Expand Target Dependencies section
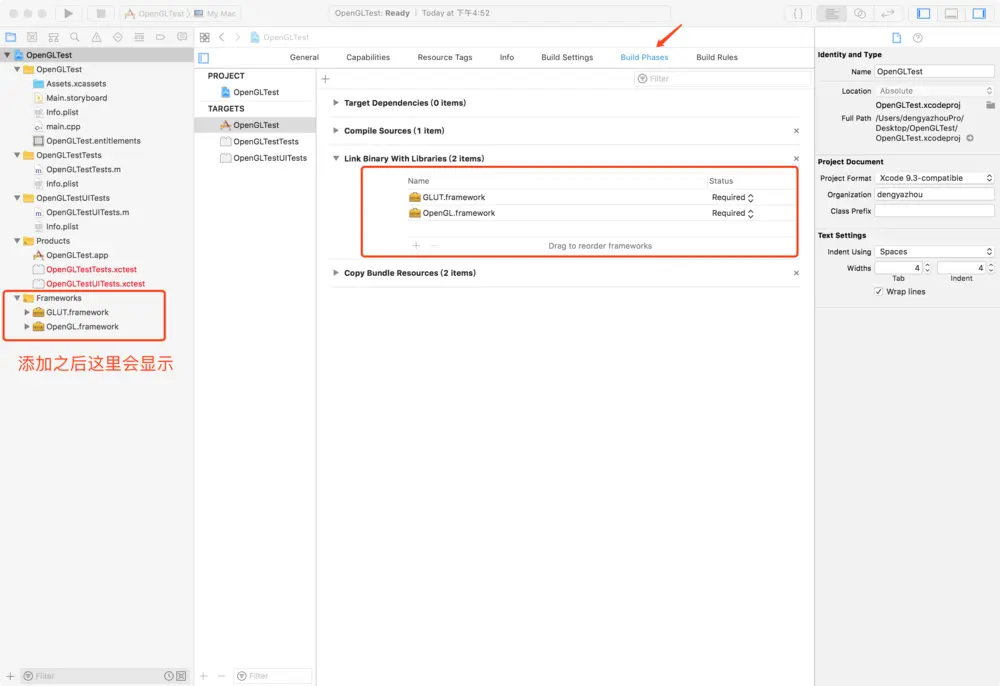Viewport: 1000px width, 686px height. [x=335, y=102]
